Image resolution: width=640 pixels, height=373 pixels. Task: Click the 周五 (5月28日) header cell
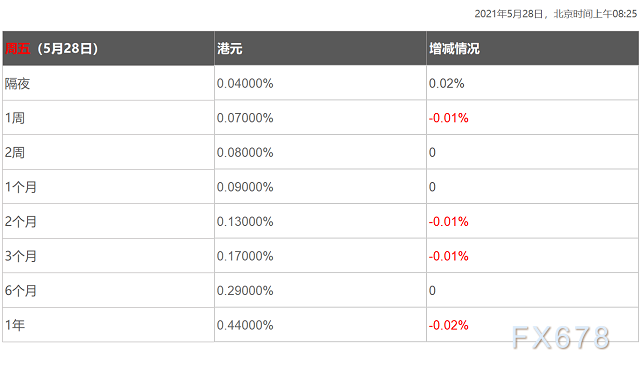[108, 49]
